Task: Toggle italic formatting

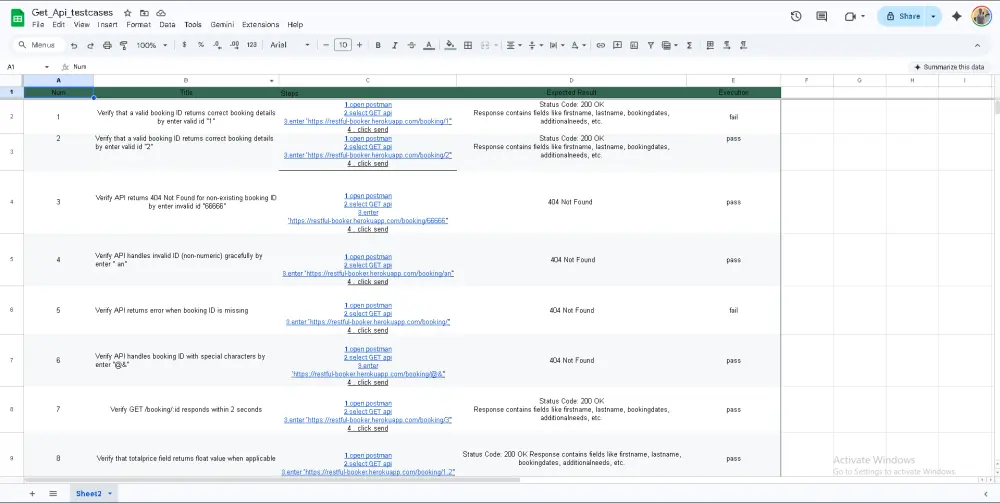Action: (x=395, y=45)
